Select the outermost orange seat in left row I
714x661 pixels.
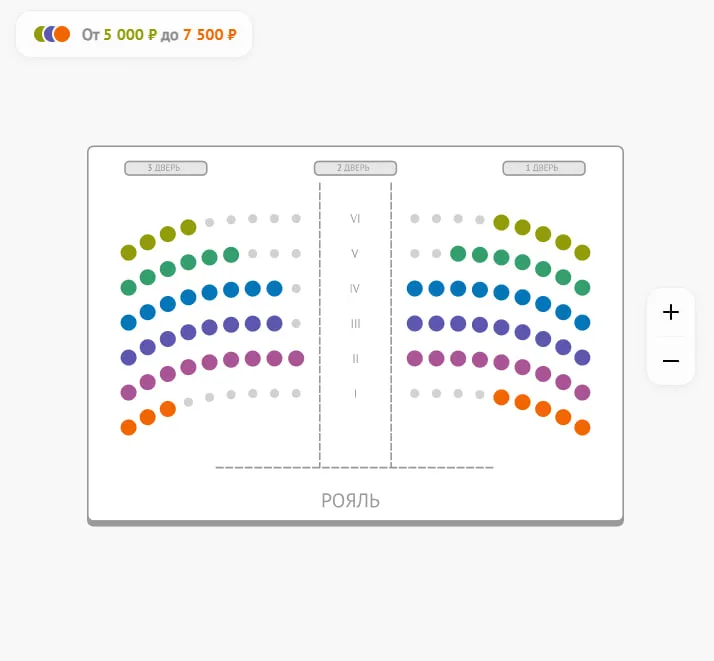coord(128,427)
